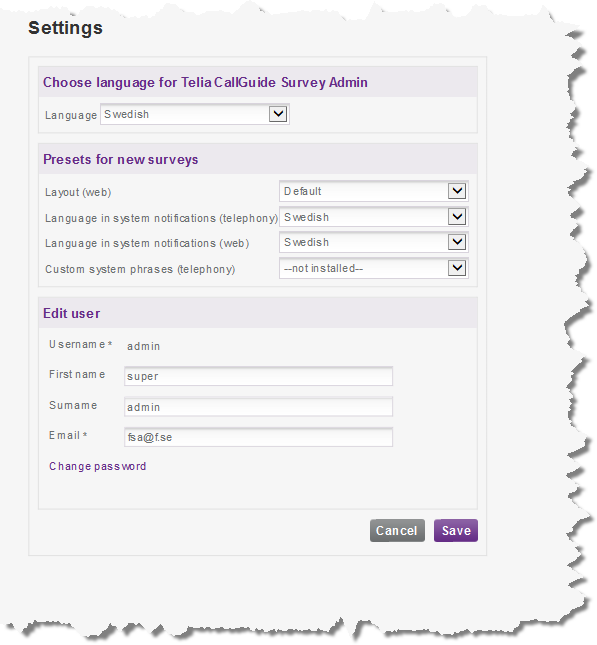Focus the Surname text field
The height and width of the screenshot is (645, 597).
[x=258, y=407]
